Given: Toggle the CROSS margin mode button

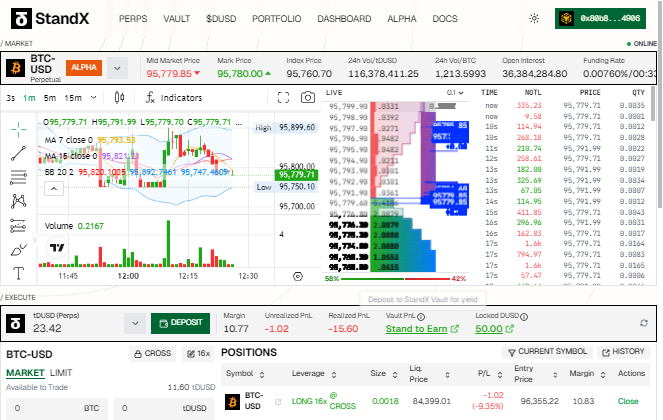Looking at the screenshot, I should tap(153, 354).
